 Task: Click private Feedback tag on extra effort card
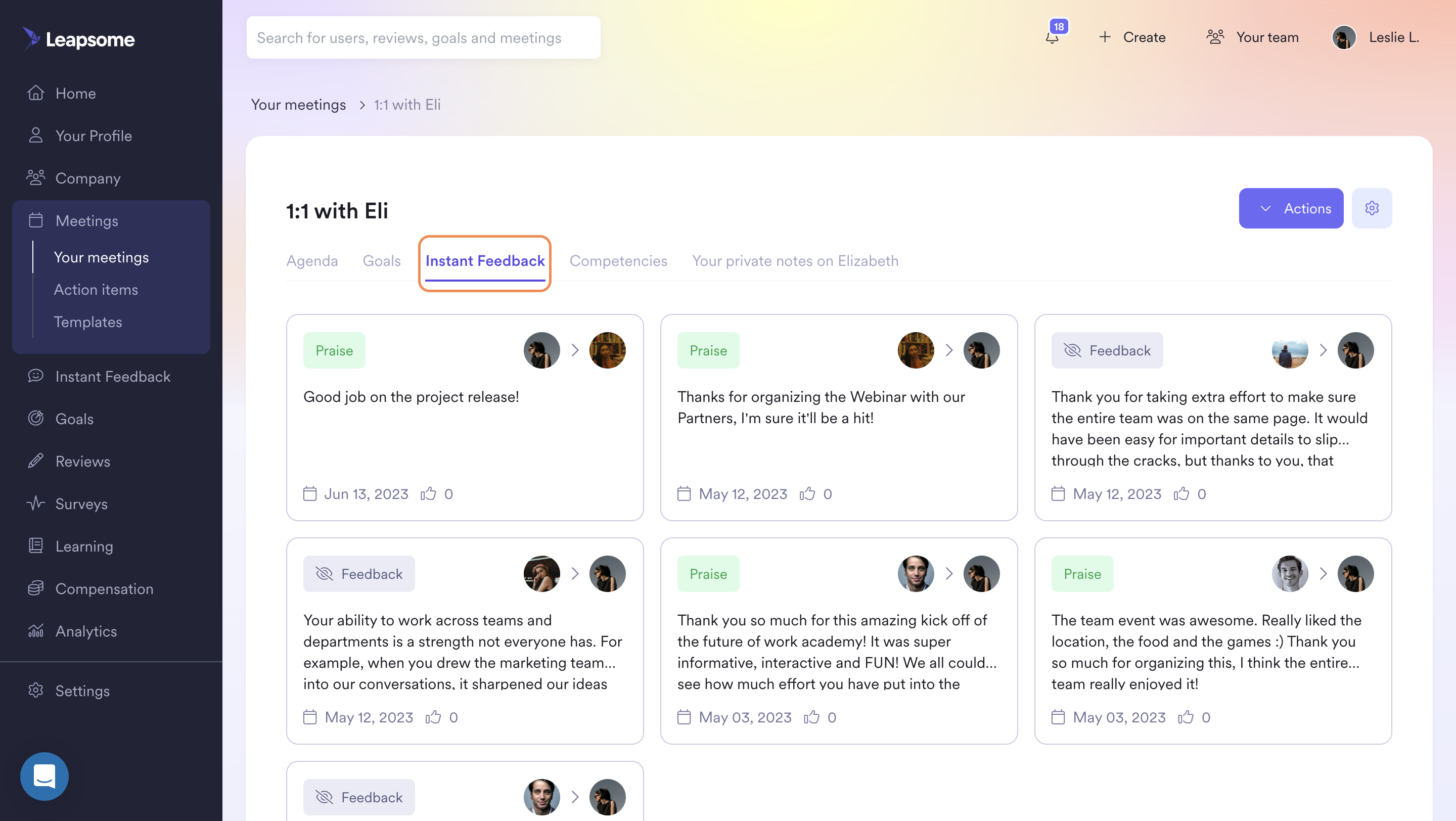click(x=1107, y=350)
